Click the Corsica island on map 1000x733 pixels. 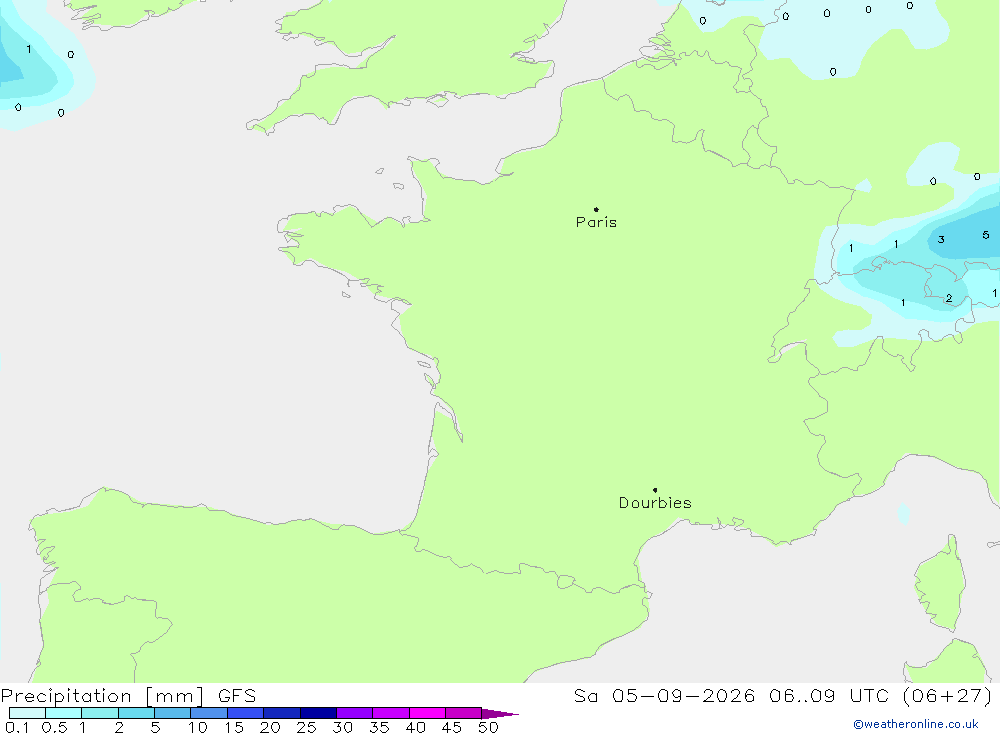[941, 584]
